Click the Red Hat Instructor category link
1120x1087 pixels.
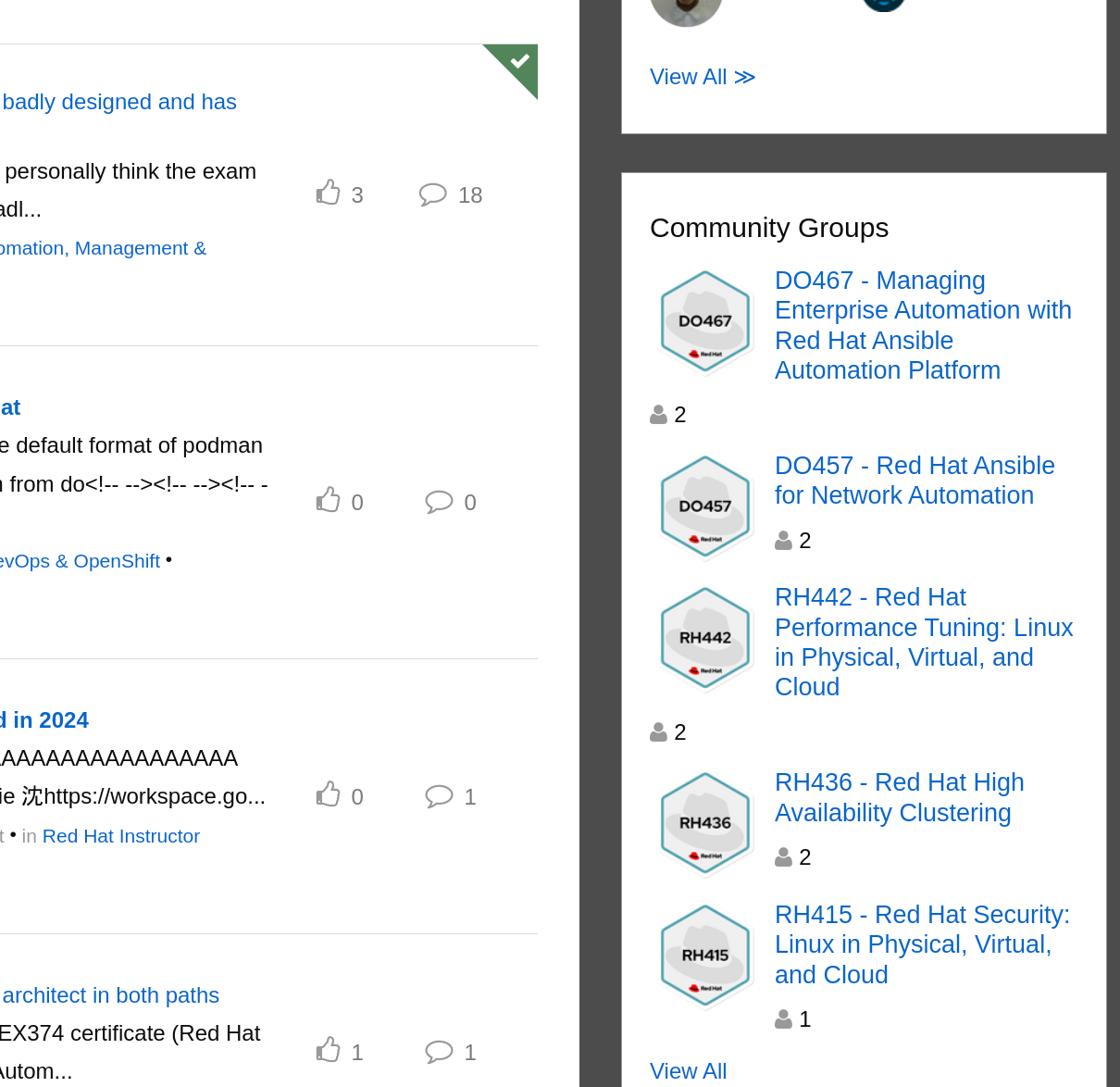click(120, 836)
